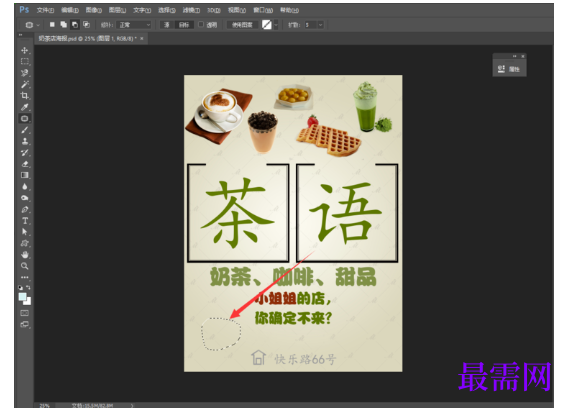Open the 图像 menu
570x408 pixels.
pos(93,10)
